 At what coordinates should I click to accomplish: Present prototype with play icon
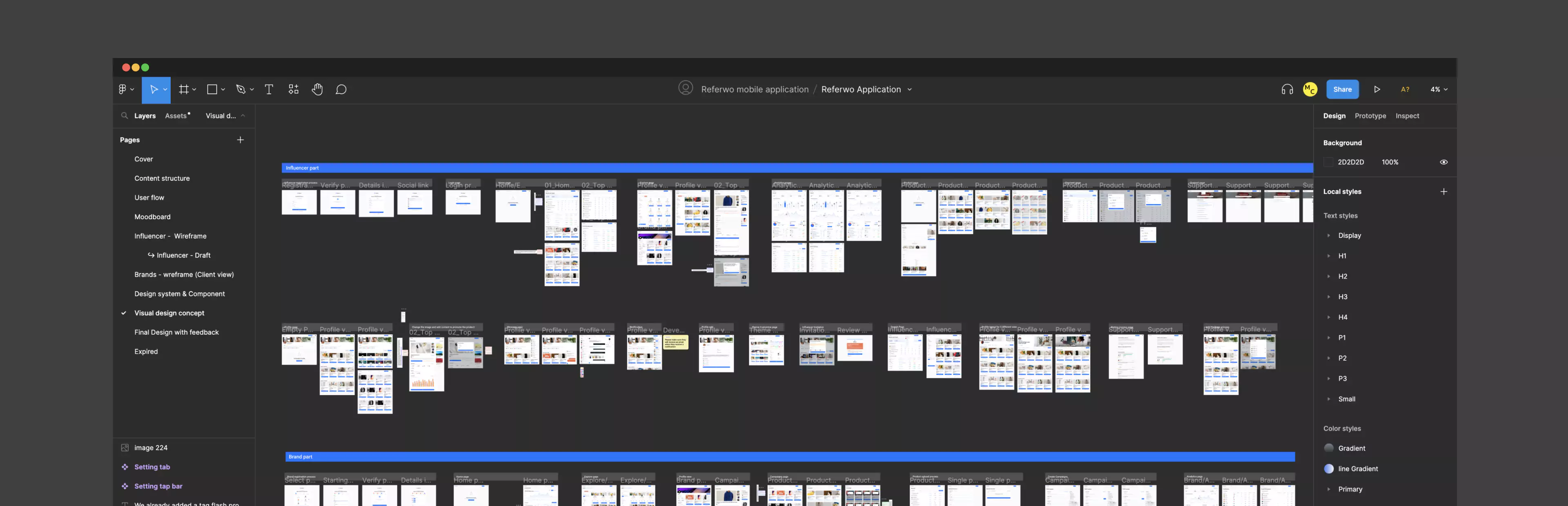pyautogui.click(x=1377, y=89)
